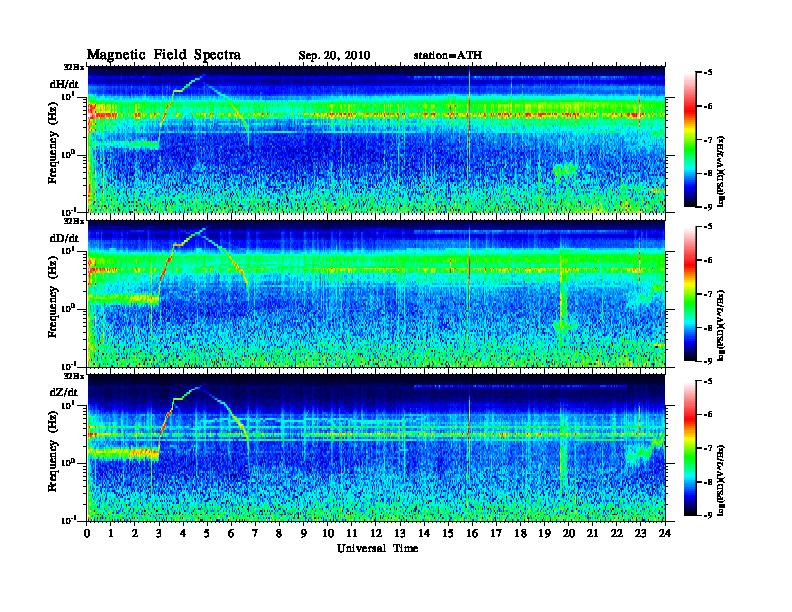Image resolution: width=792 pixels, height=612 pixels.
Task: Click the hour 6 tick label on the time axis
Action: (231, 533)
